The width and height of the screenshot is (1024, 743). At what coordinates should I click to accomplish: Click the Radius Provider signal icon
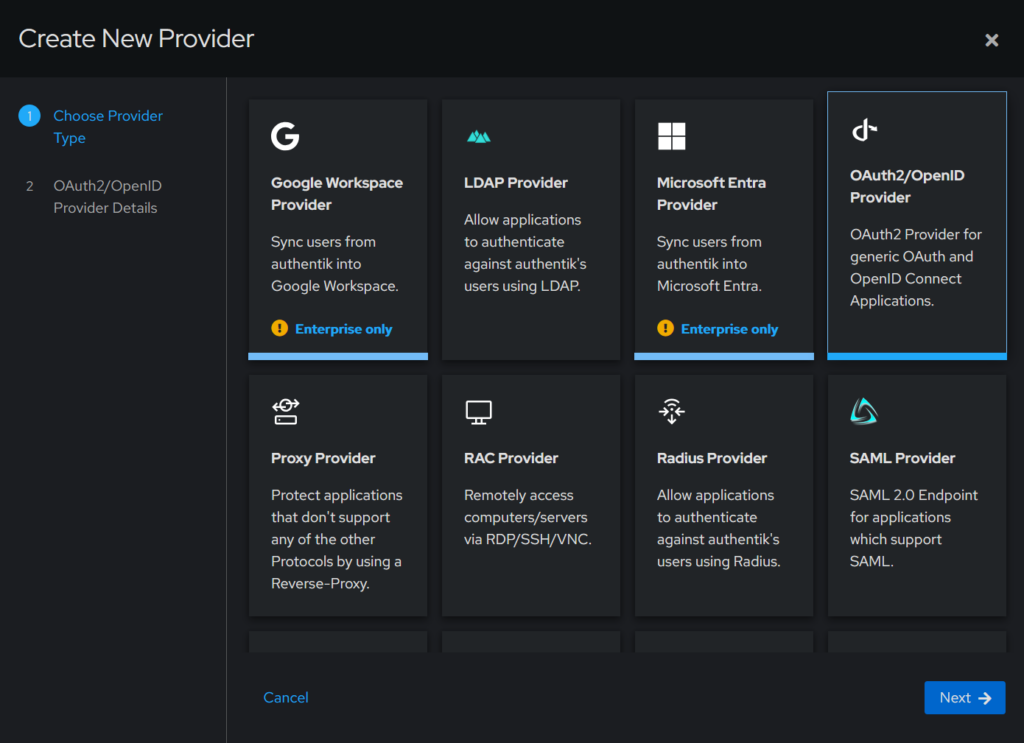[x=671, y=411]
